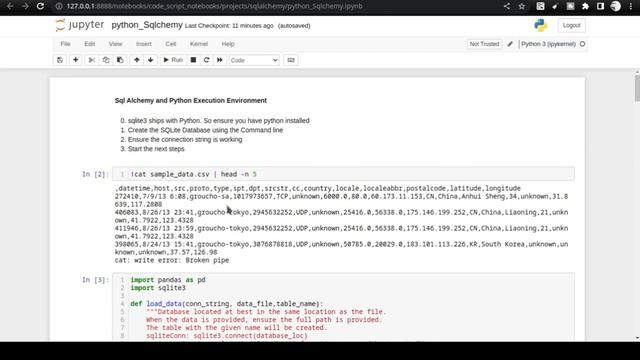Save and checkpoint the notebook

(x=60, y=60)
